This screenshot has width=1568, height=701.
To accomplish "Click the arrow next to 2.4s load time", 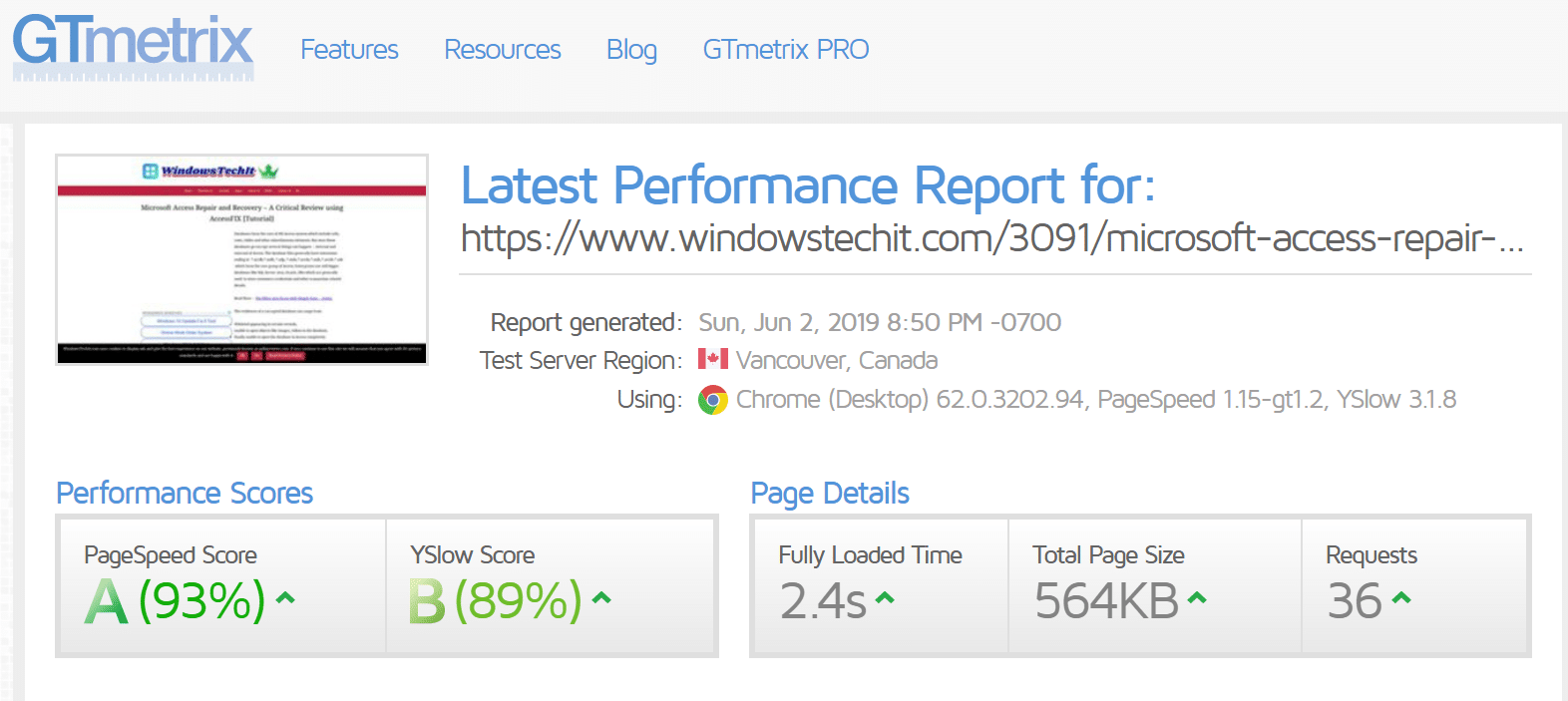I will [x=885, y=598].
